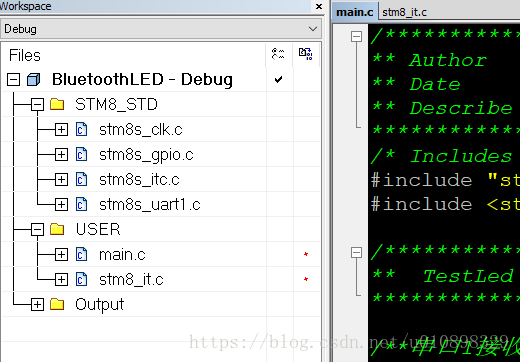
Task: Click the stm8s_itc.c C file icon
Action: [x=81, y=180]
